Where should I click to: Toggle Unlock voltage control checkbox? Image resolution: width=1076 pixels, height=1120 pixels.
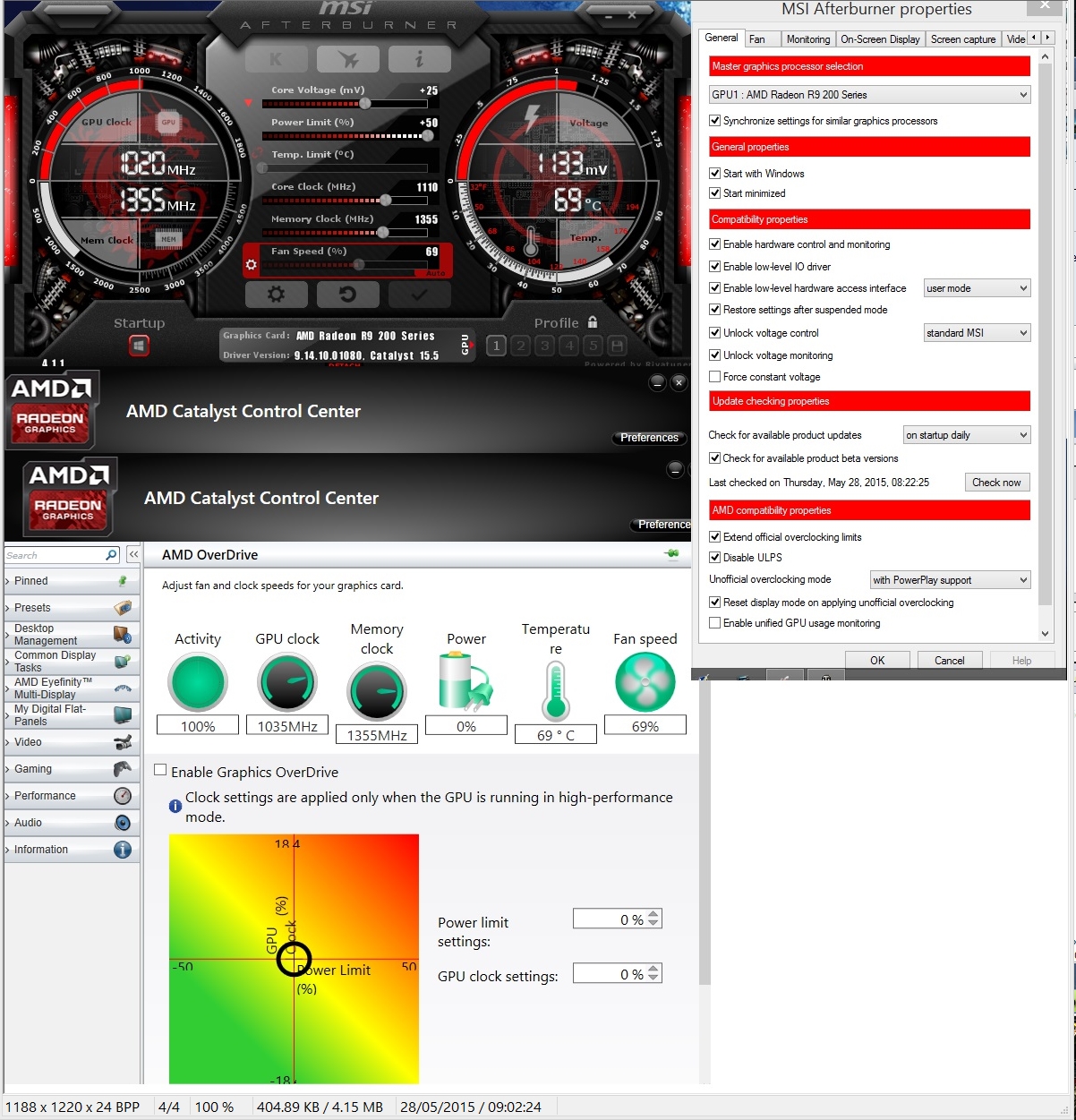coord(714,333)
